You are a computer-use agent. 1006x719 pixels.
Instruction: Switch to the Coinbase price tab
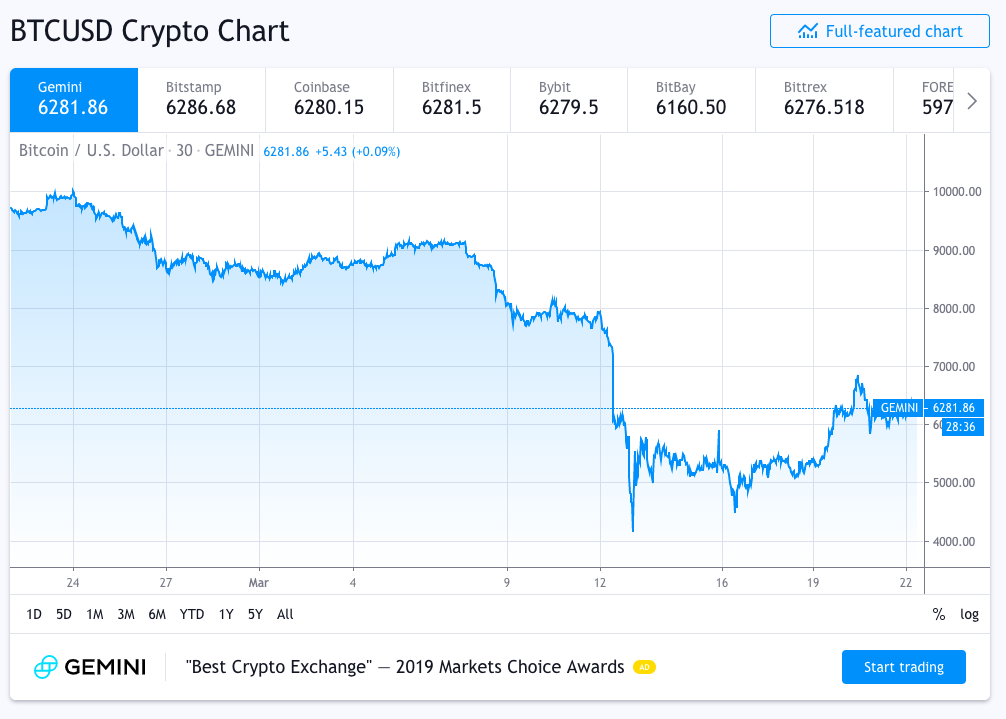[329, 99]
